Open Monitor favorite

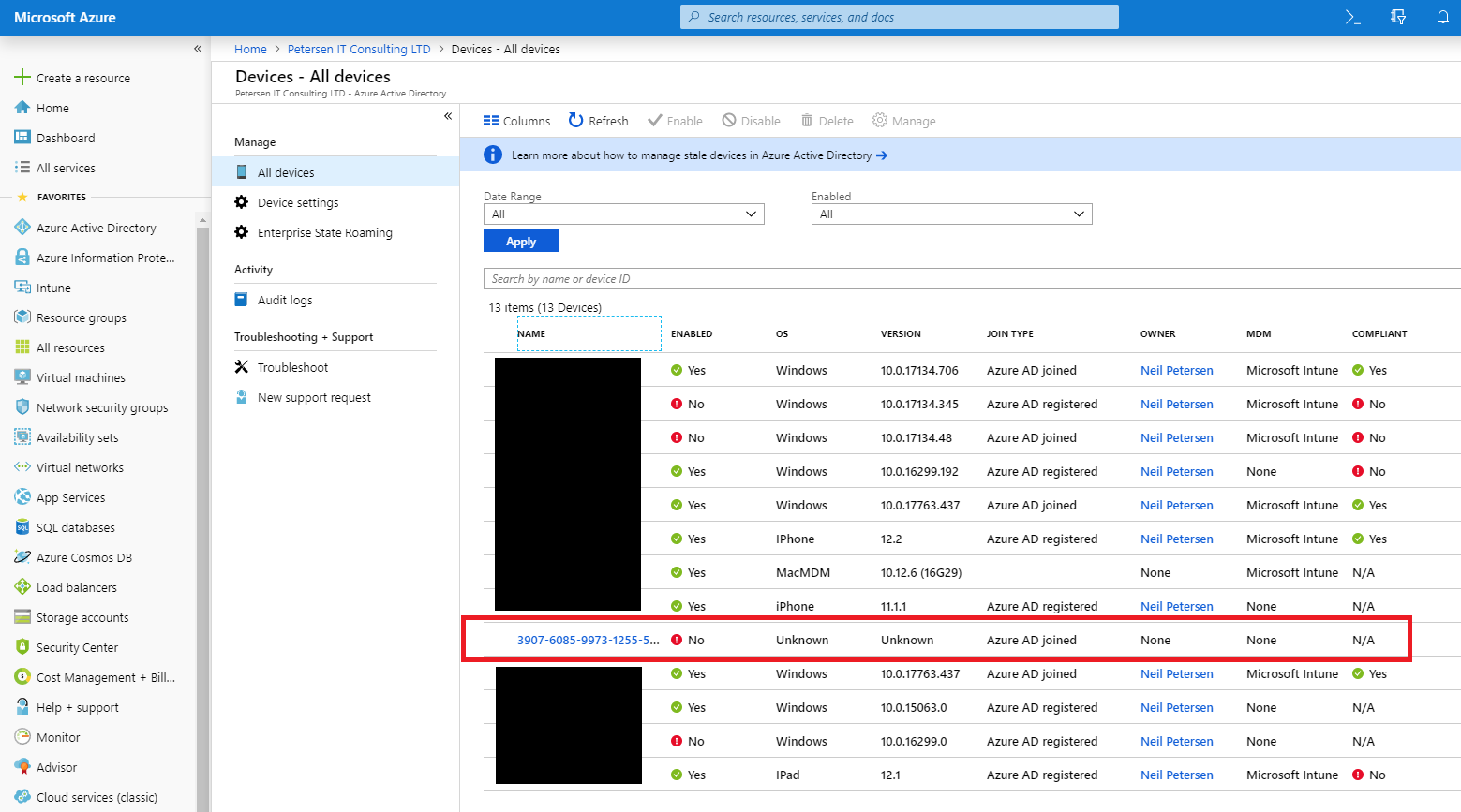coord(58,737)
